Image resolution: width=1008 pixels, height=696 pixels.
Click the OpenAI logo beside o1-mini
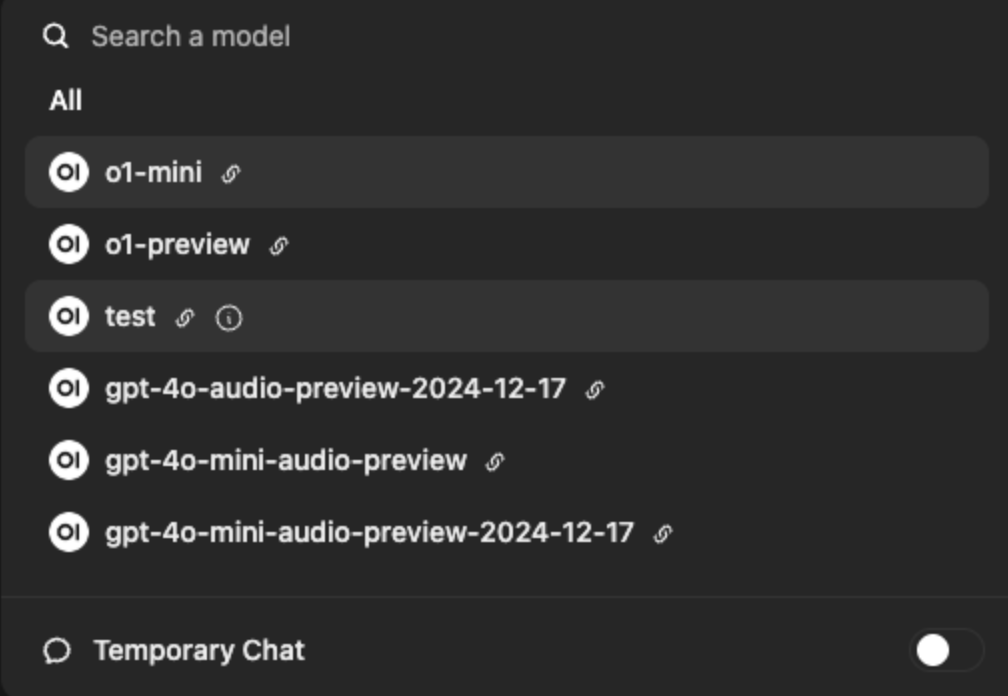(x=68, y=172)
